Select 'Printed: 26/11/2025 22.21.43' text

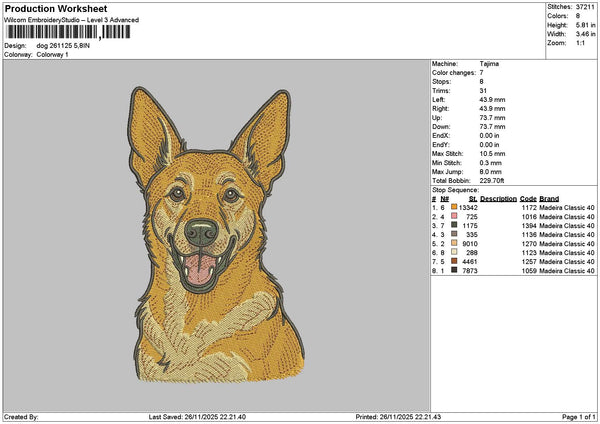pyautogui.click(x=398, y=417)
